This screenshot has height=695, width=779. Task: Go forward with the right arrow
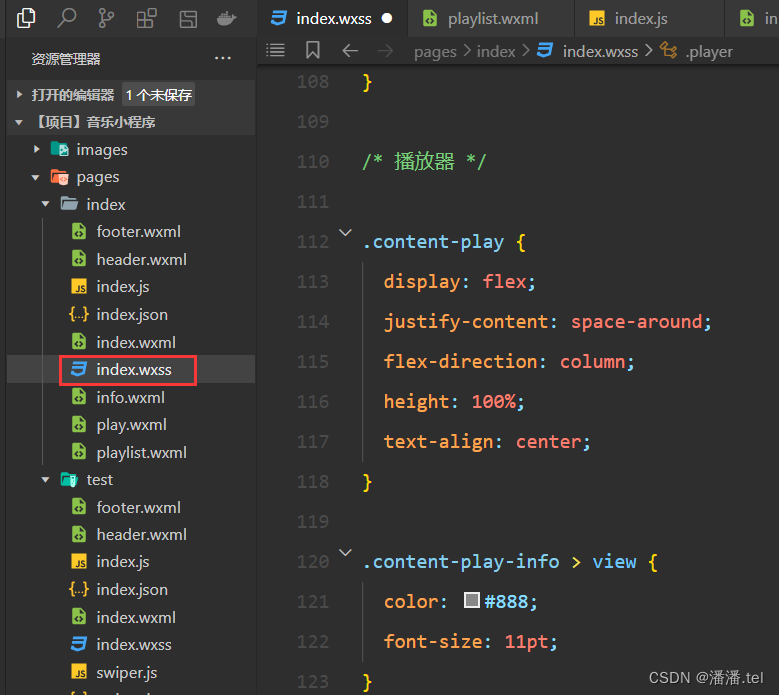[385, 51]
